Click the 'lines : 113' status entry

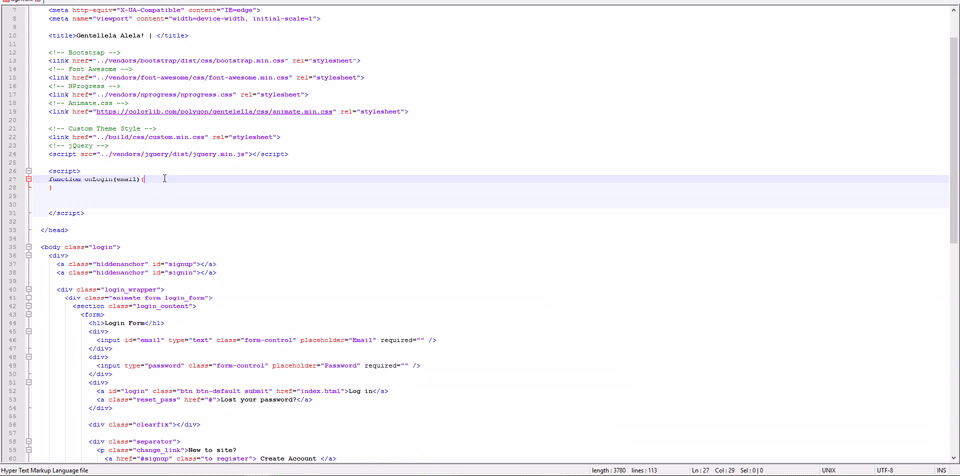coord(645,470)
